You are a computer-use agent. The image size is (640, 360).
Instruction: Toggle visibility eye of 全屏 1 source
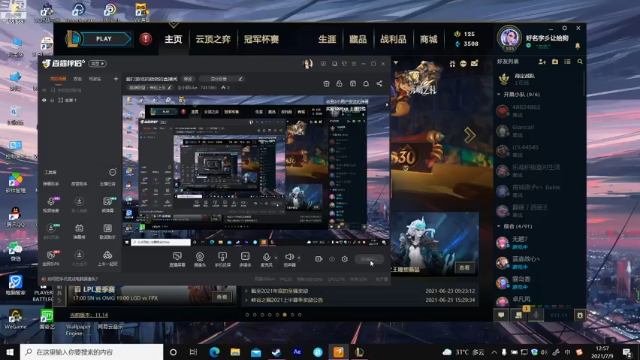(44, 100)
